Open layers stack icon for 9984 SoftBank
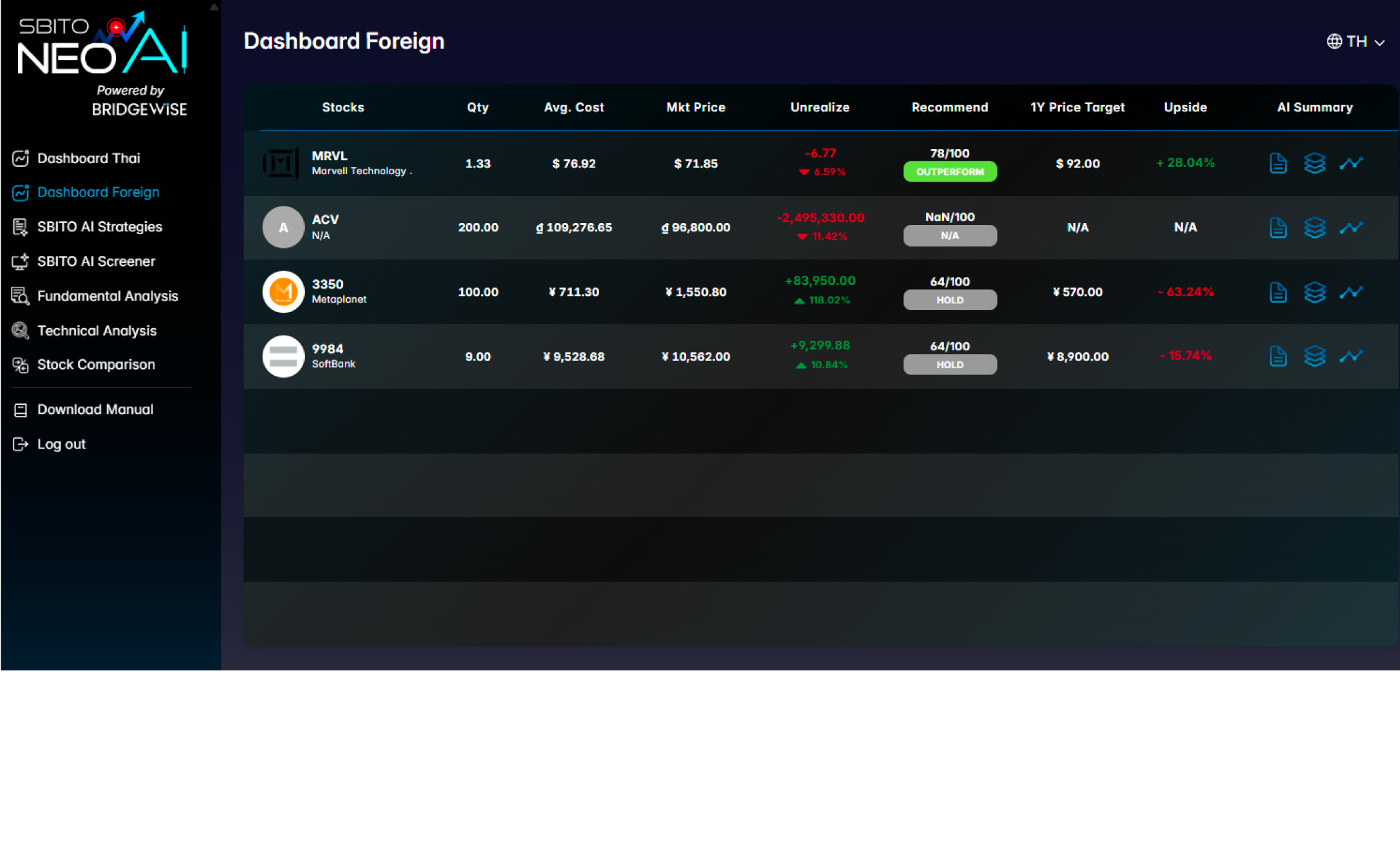Image resolution: width=1400 pixels, height=849 pixels. pos(1314,357)
